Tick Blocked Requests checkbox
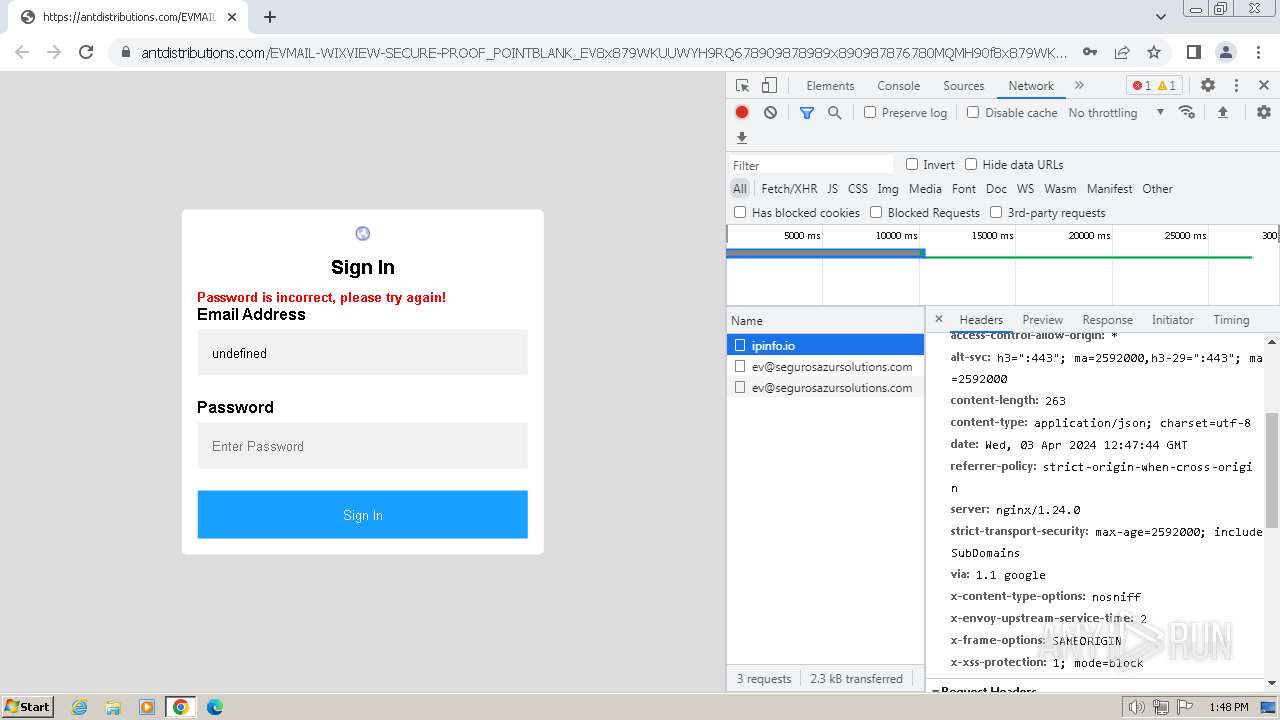Viewport: 1280px width, 720px height. click(x=876, y=212)
